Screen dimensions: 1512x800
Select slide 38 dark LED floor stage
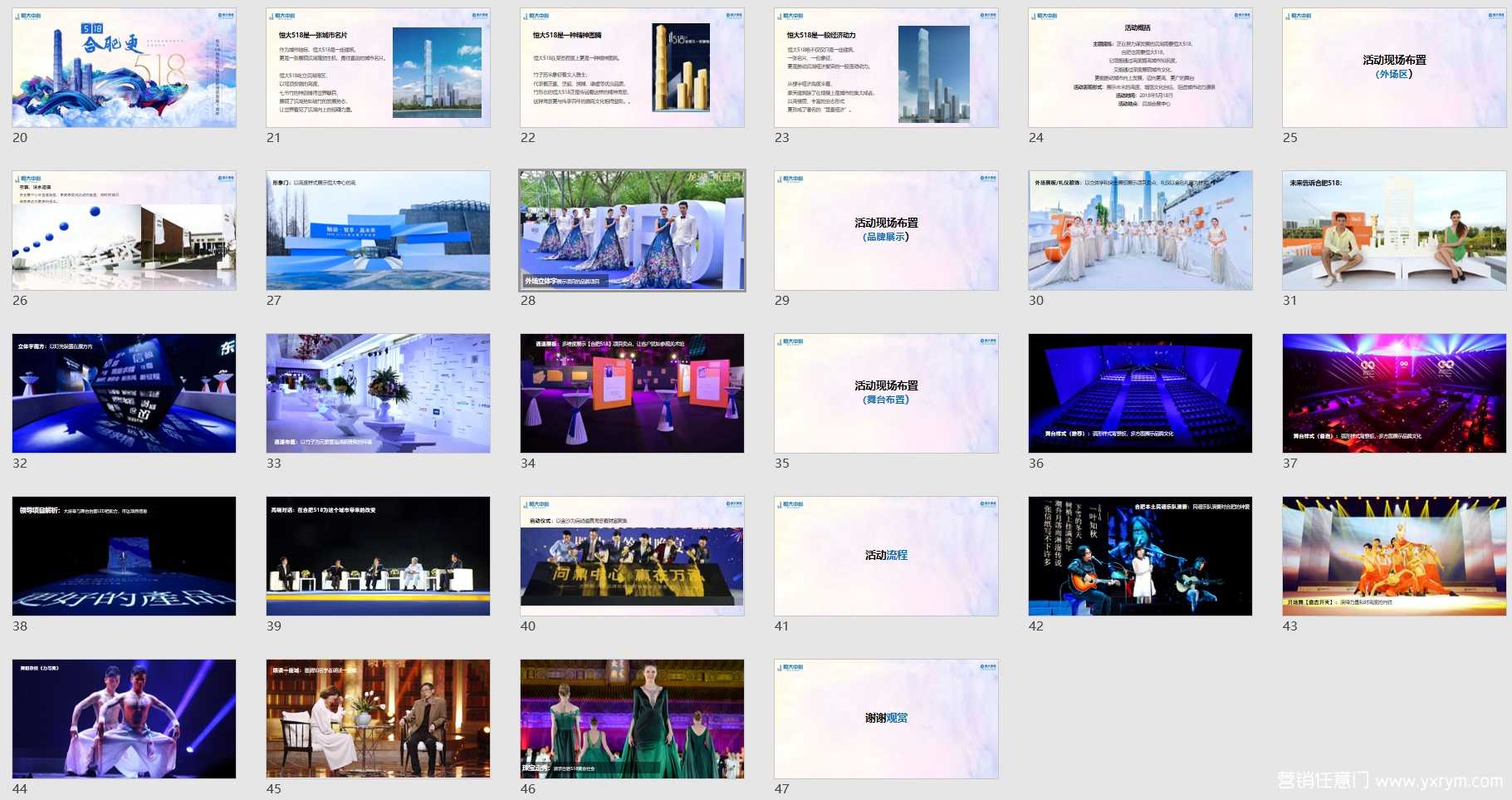click(x=125, y=557)
